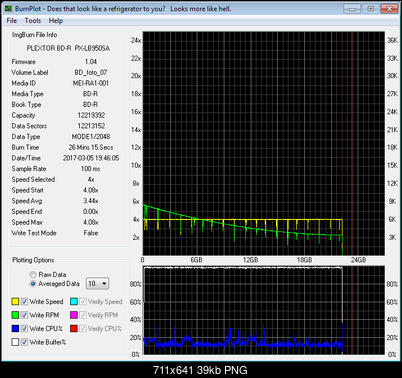
Task: Click the Capacity value 12219392
Action: click(x=91, y=115)
